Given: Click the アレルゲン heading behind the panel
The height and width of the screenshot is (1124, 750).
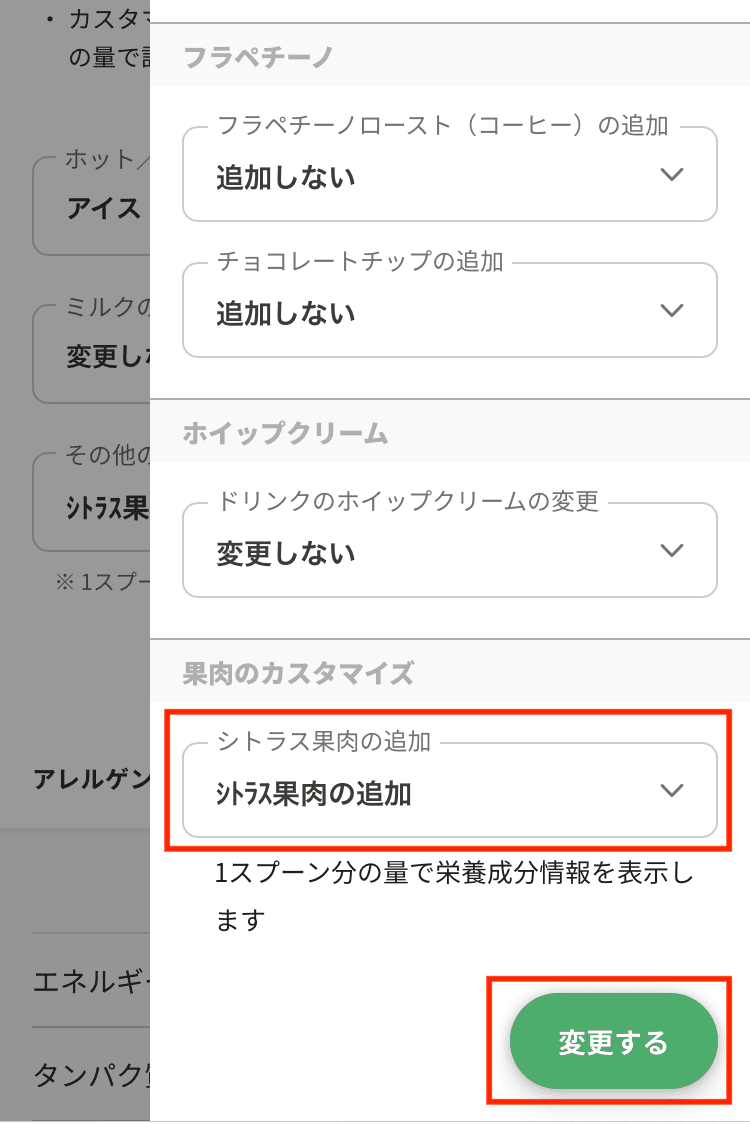Looking at the screenshot, I should coord(92,779).
